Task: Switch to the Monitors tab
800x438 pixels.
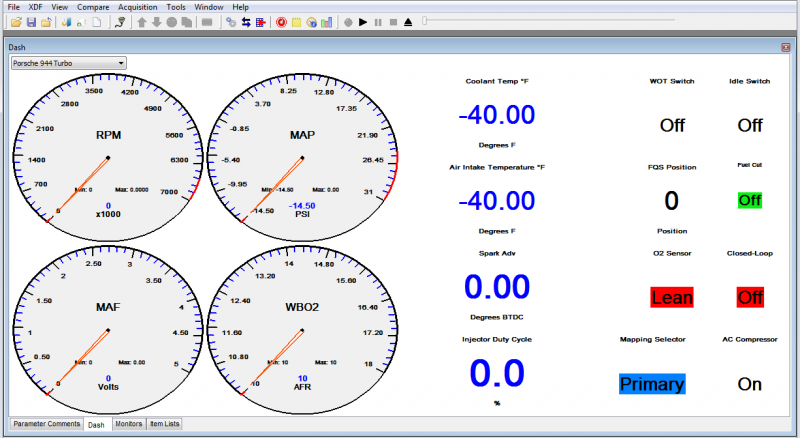Action: tap(128, 425)
